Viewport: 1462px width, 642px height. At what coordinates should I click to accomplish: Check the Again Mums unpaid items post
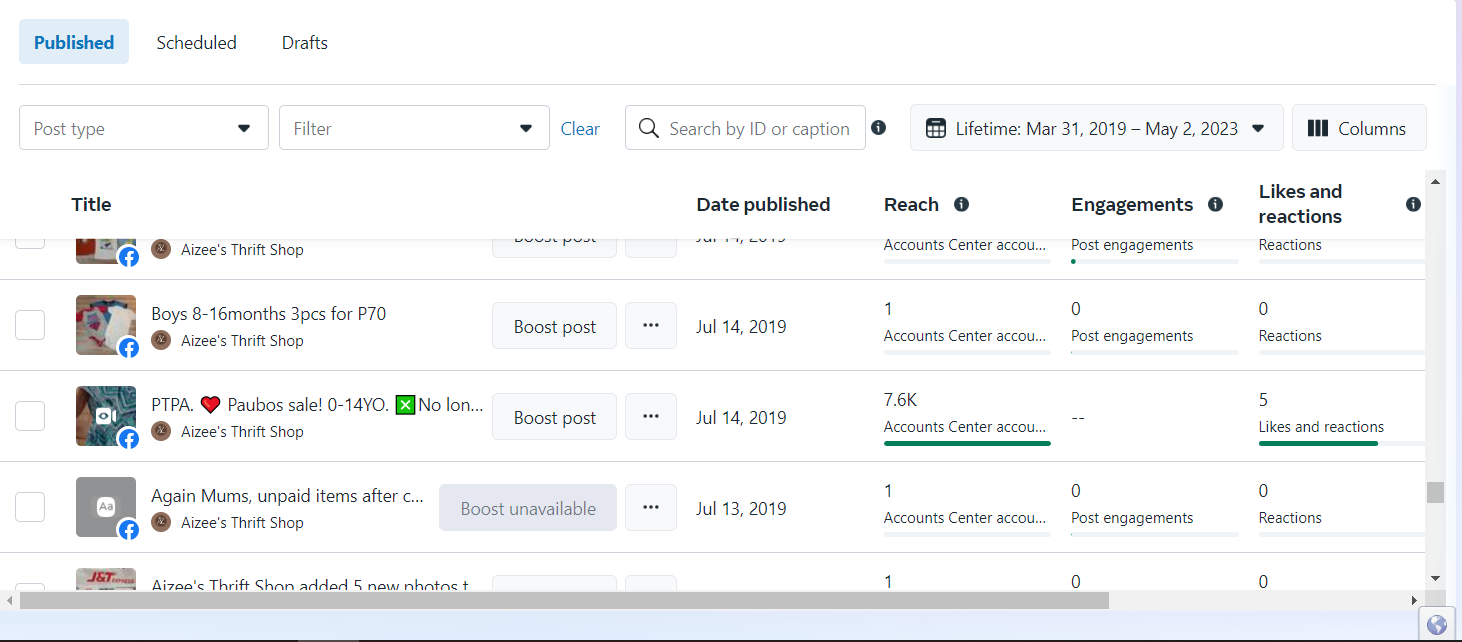[30, 507]
